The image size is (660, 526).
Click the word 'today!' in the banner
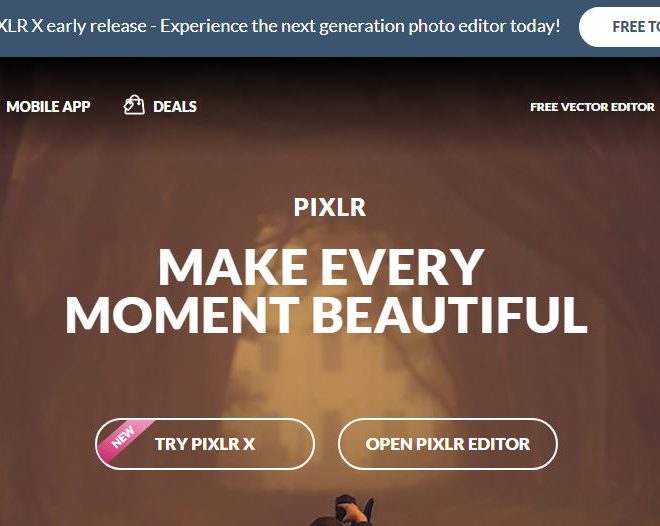535,26
